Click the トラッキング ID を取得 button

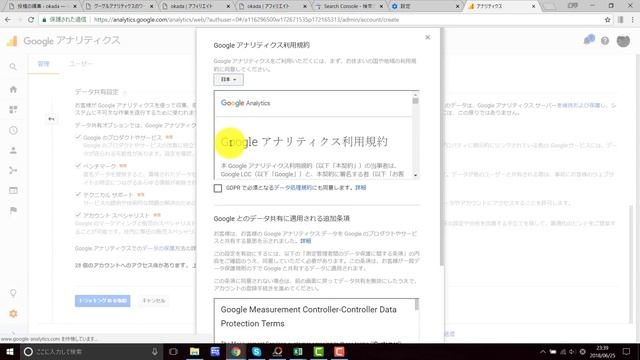pyautogui.click(x=102, y=301)
